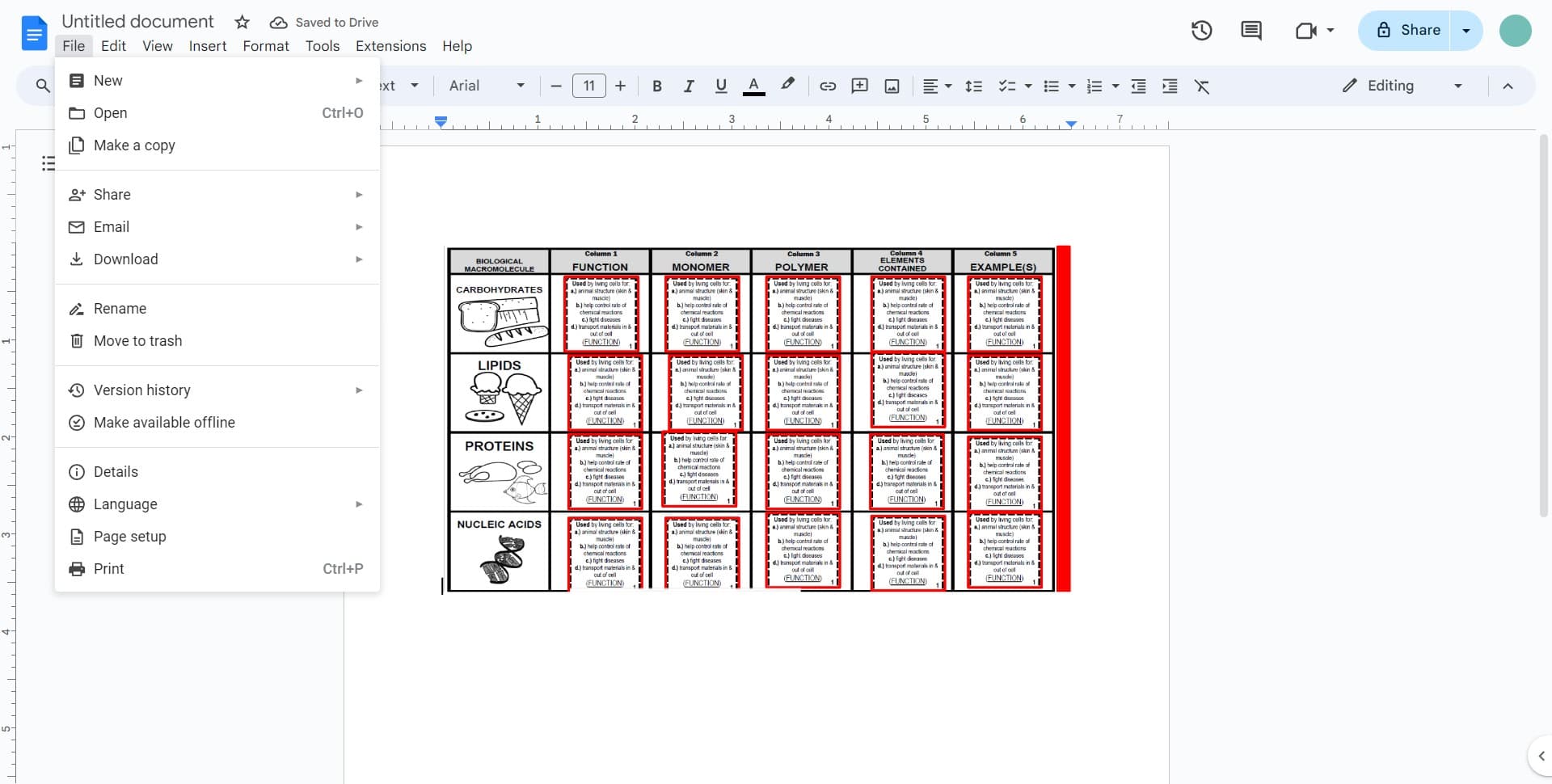Clear formatting with the Tx icon
The width and height of the screenshot is (1552, 784).
(1203, 86)
